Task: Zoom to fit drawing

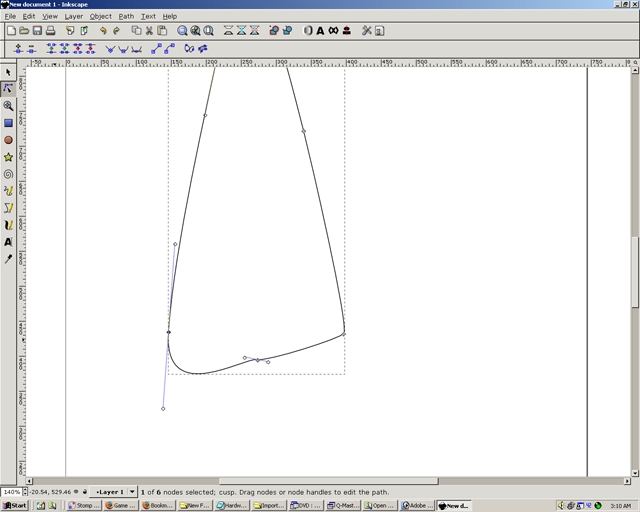Action: tap(196, 31)
